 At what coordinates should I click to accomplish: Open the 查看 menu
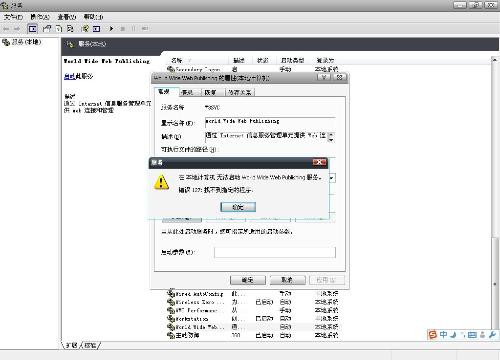click(67, 17)
